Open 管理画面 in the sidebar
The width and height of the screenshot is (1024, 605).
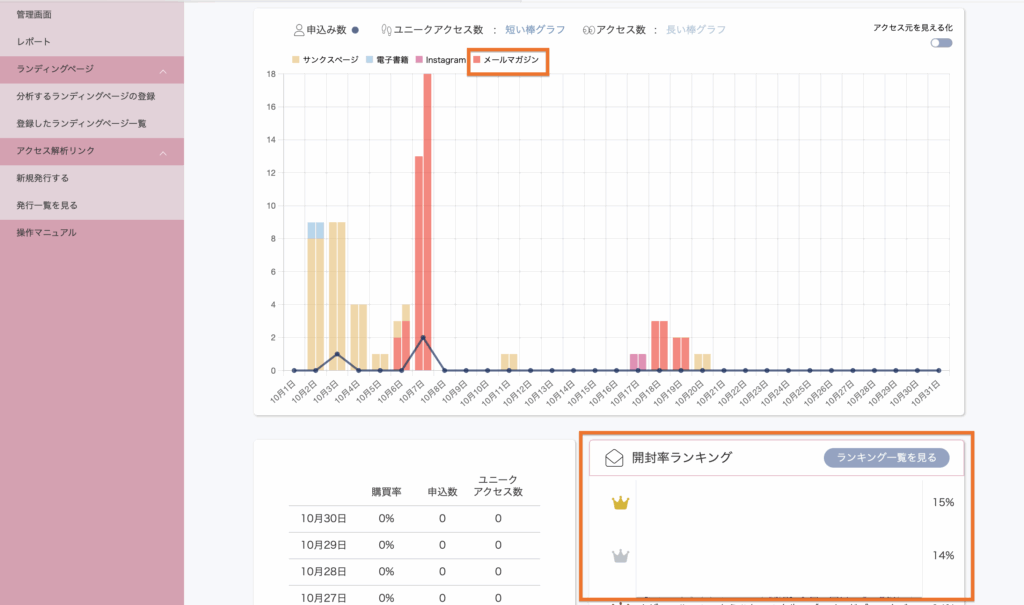click(x=34, y=15)
